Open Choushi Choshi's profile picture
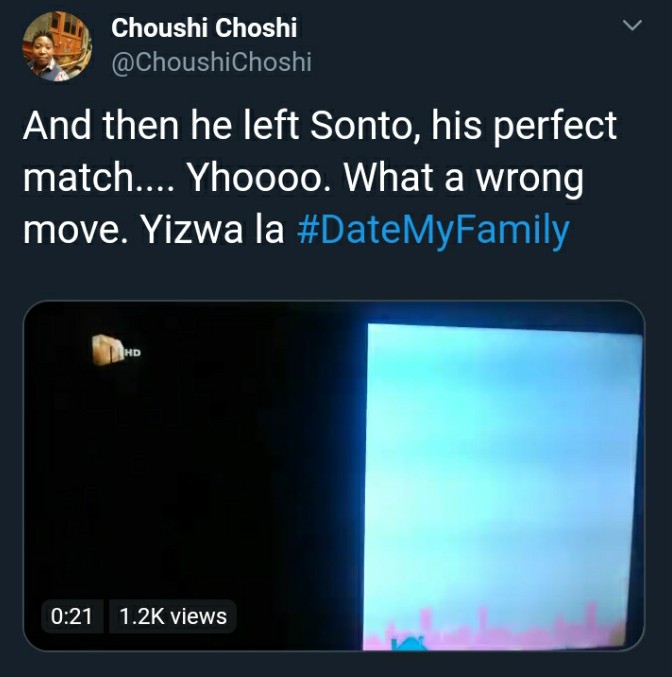The width and height of the screenshot is (672, 677). pyautogui.click(x=57, y=46)
